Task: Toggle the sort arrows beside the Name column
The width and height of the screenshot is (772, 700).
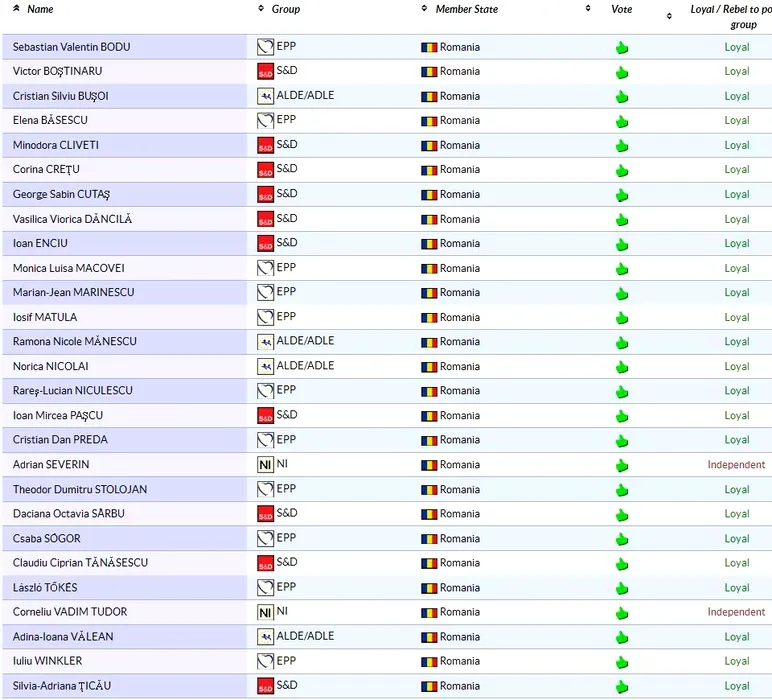Action: click(x=16, y=9)
